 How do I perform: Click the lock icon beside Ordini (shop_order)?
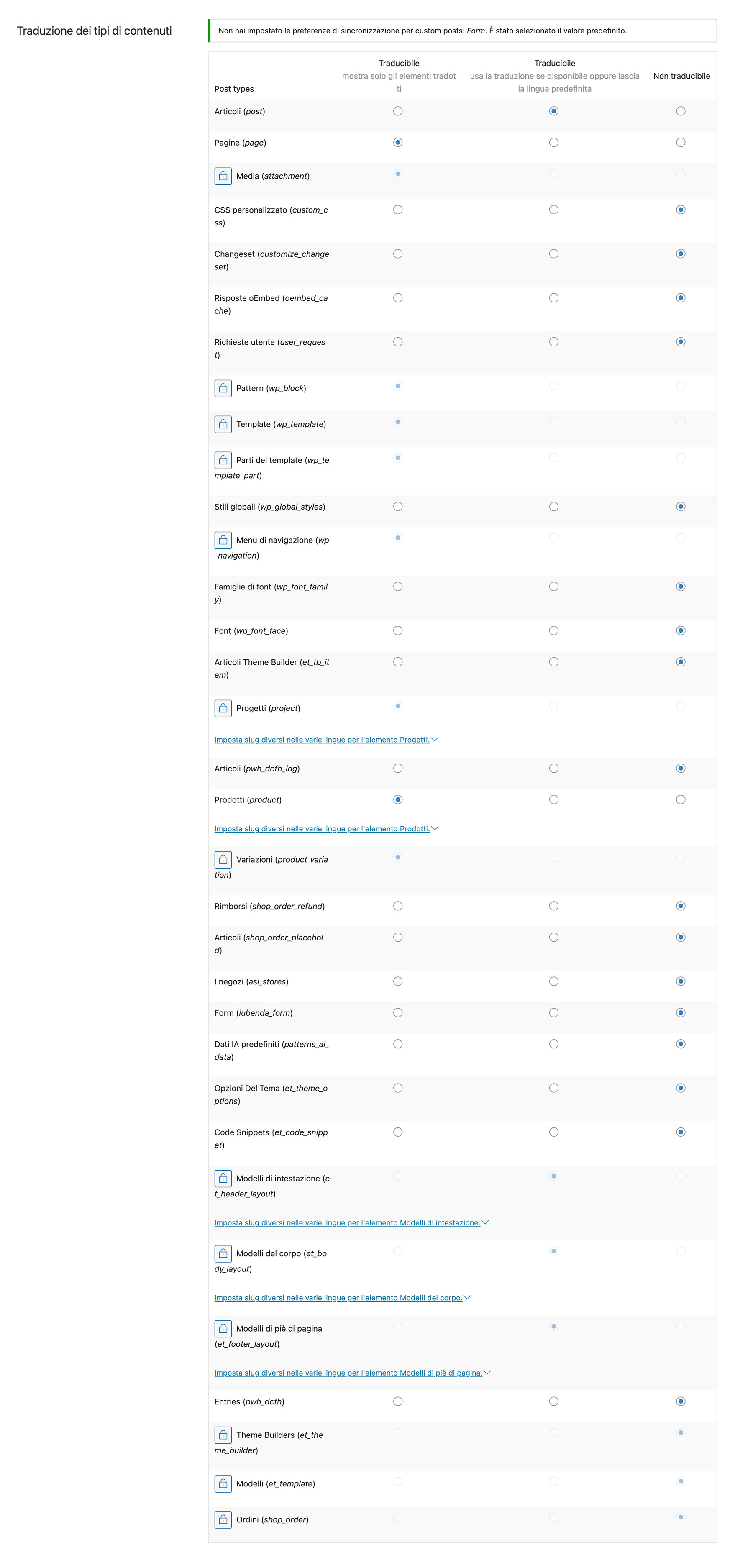223,1519
